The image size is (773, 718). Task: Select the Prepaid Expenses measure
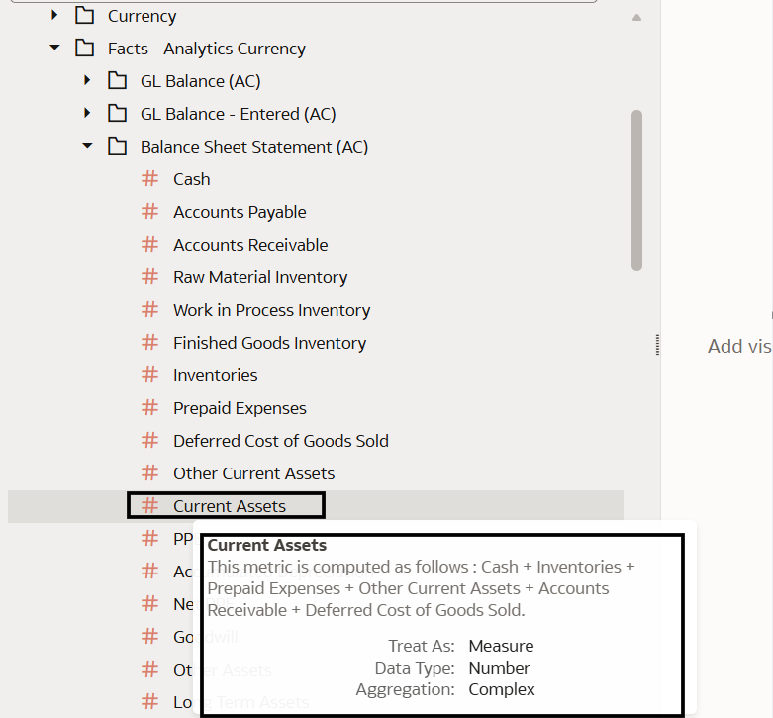tap(240, 408)
